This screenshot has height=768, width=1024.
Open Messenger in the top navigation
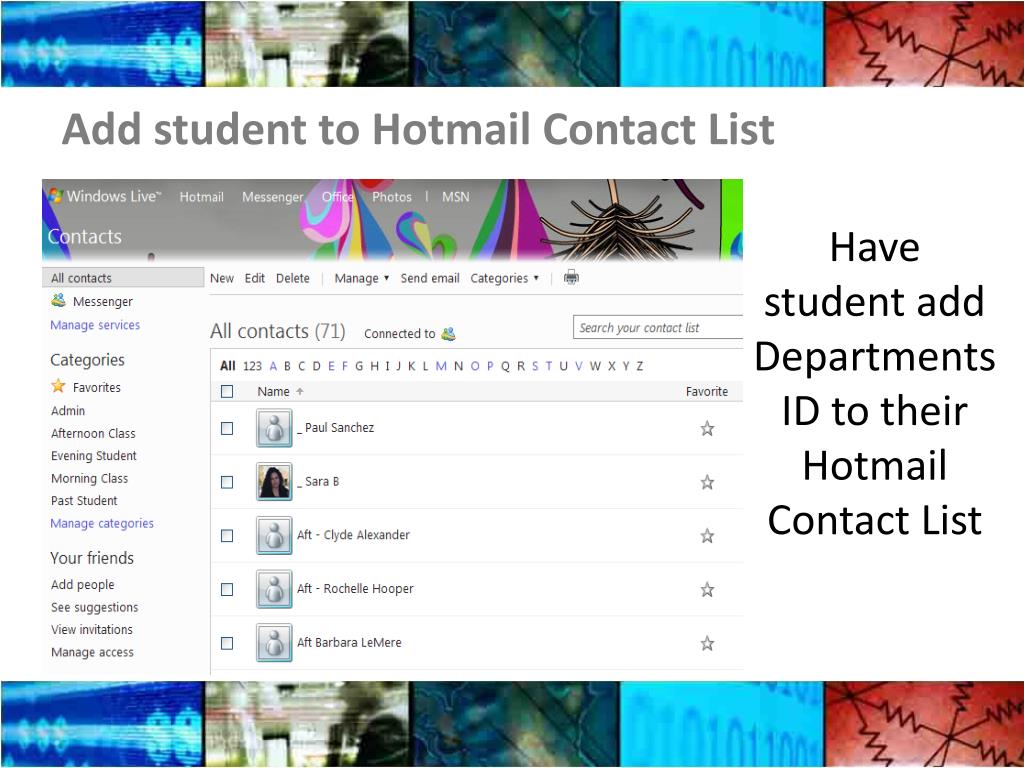(x=272, y=197)
